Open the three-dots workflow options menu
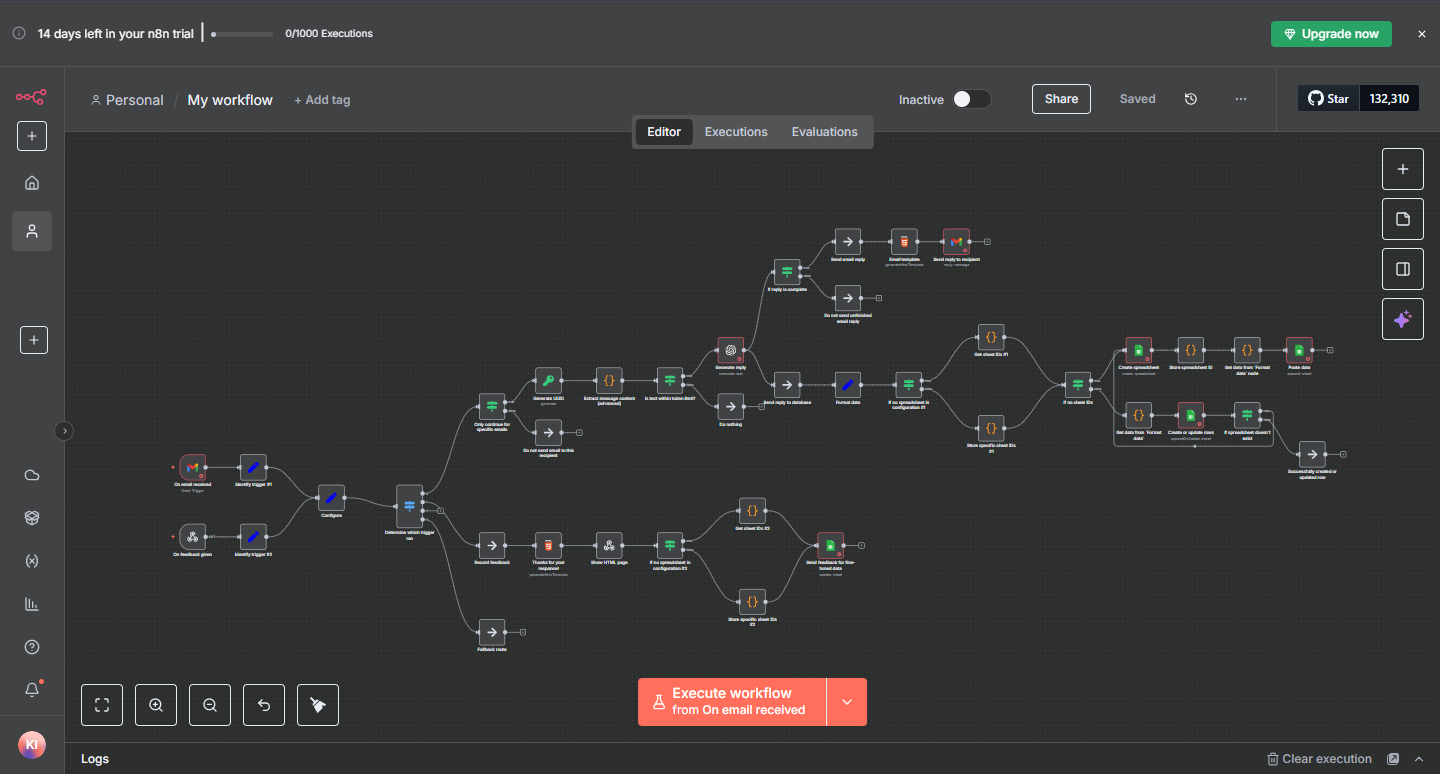Image resolution: width=1440 pixels, height=774 pixels. pos(1241,99)
